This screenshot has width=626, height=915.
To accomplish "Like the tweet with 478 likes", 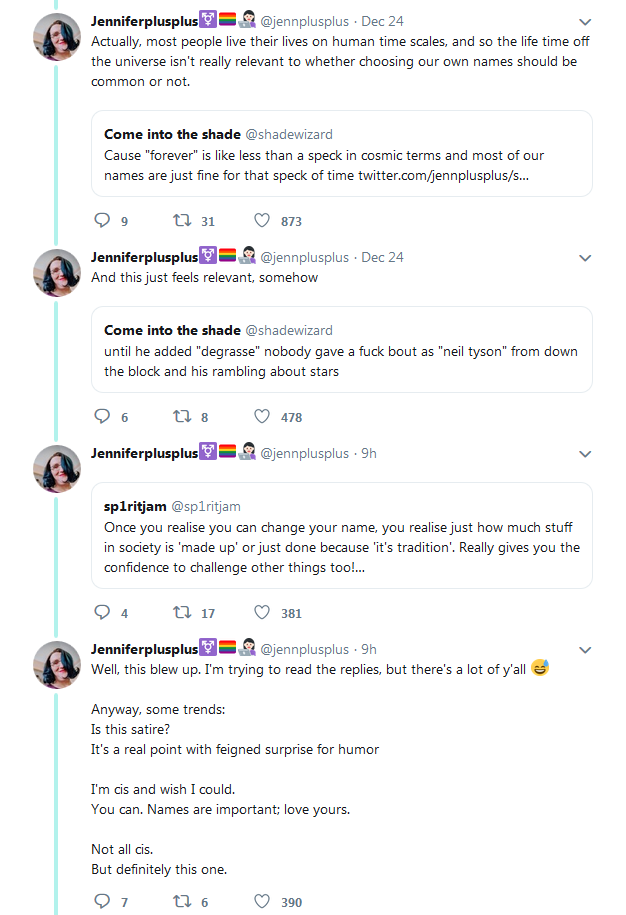I will (262, 417).
